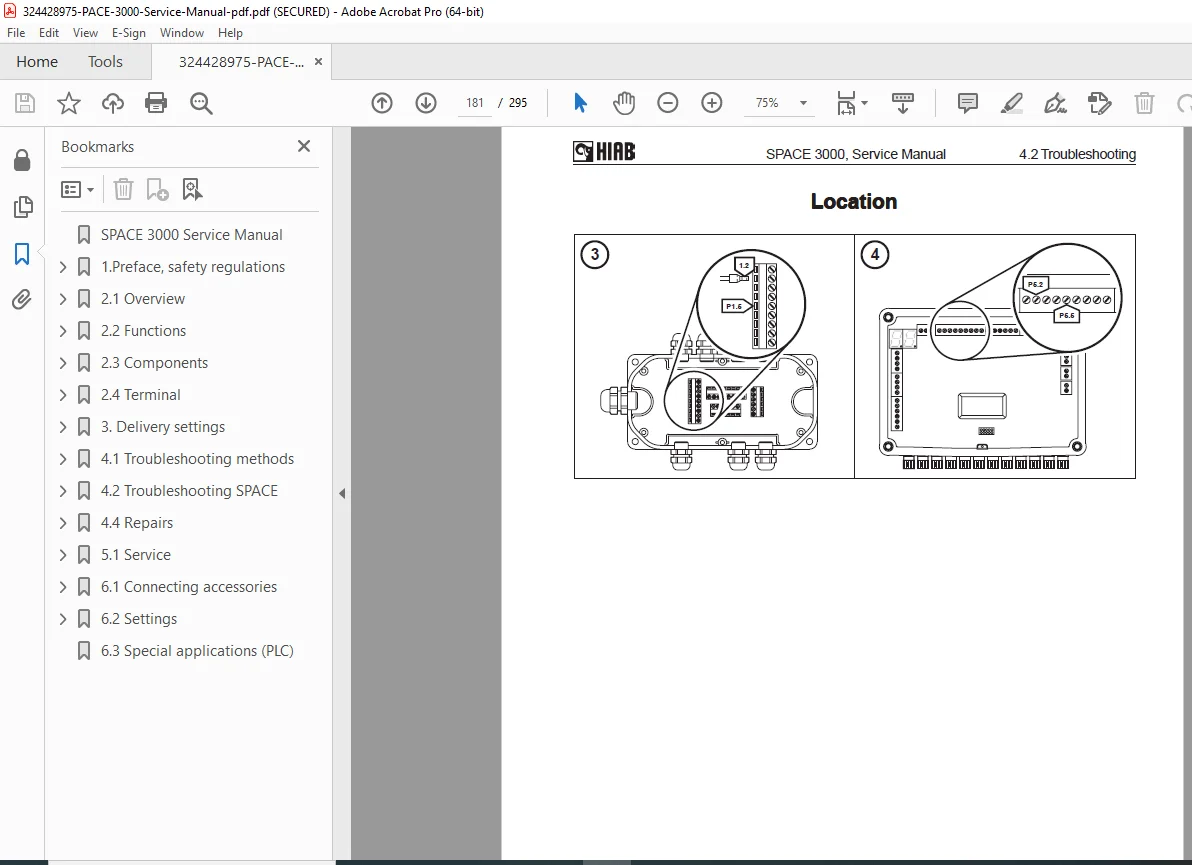Open the View menu
The width and height of the screenshot is (1192, 865).
pos(85,33)
